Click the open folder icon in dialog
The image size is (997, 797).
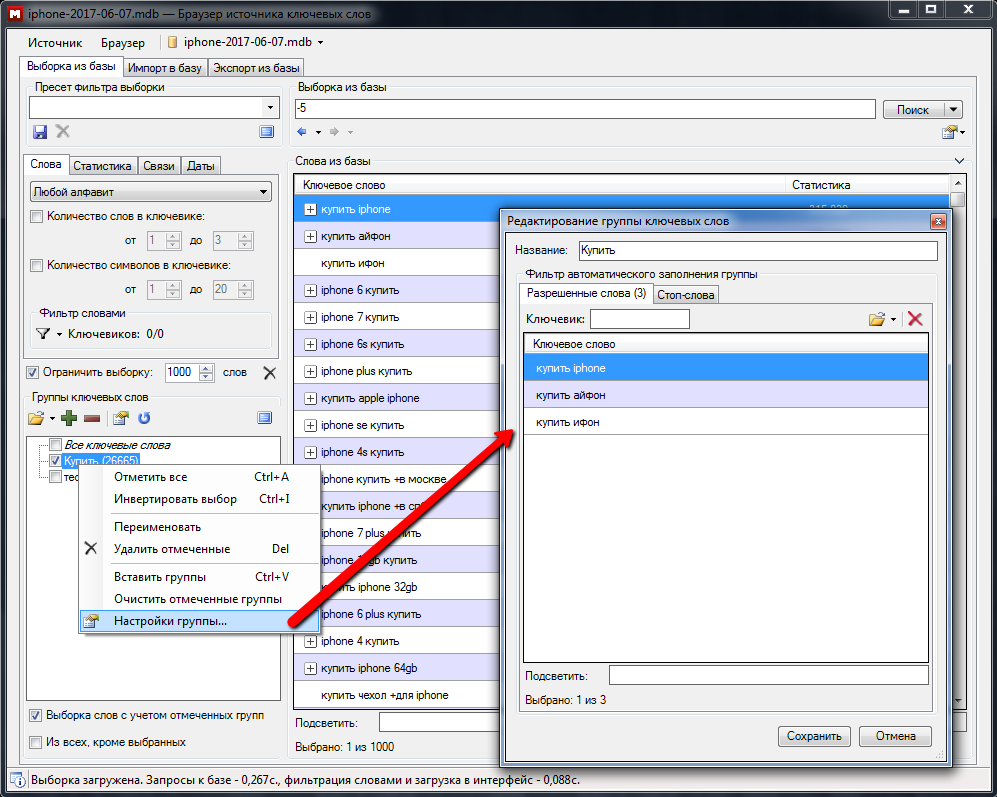[x=877, y=319]
